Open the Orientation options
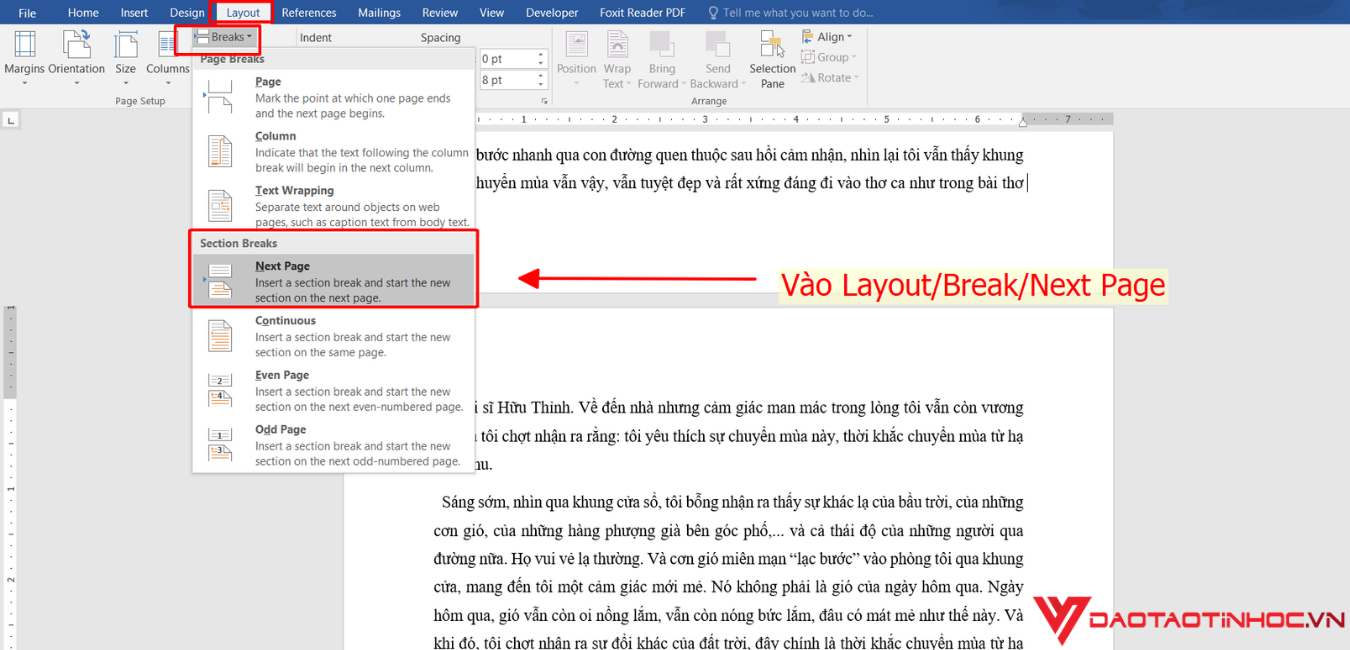This screenshot has height=650, width=1350. click(77, 58)
